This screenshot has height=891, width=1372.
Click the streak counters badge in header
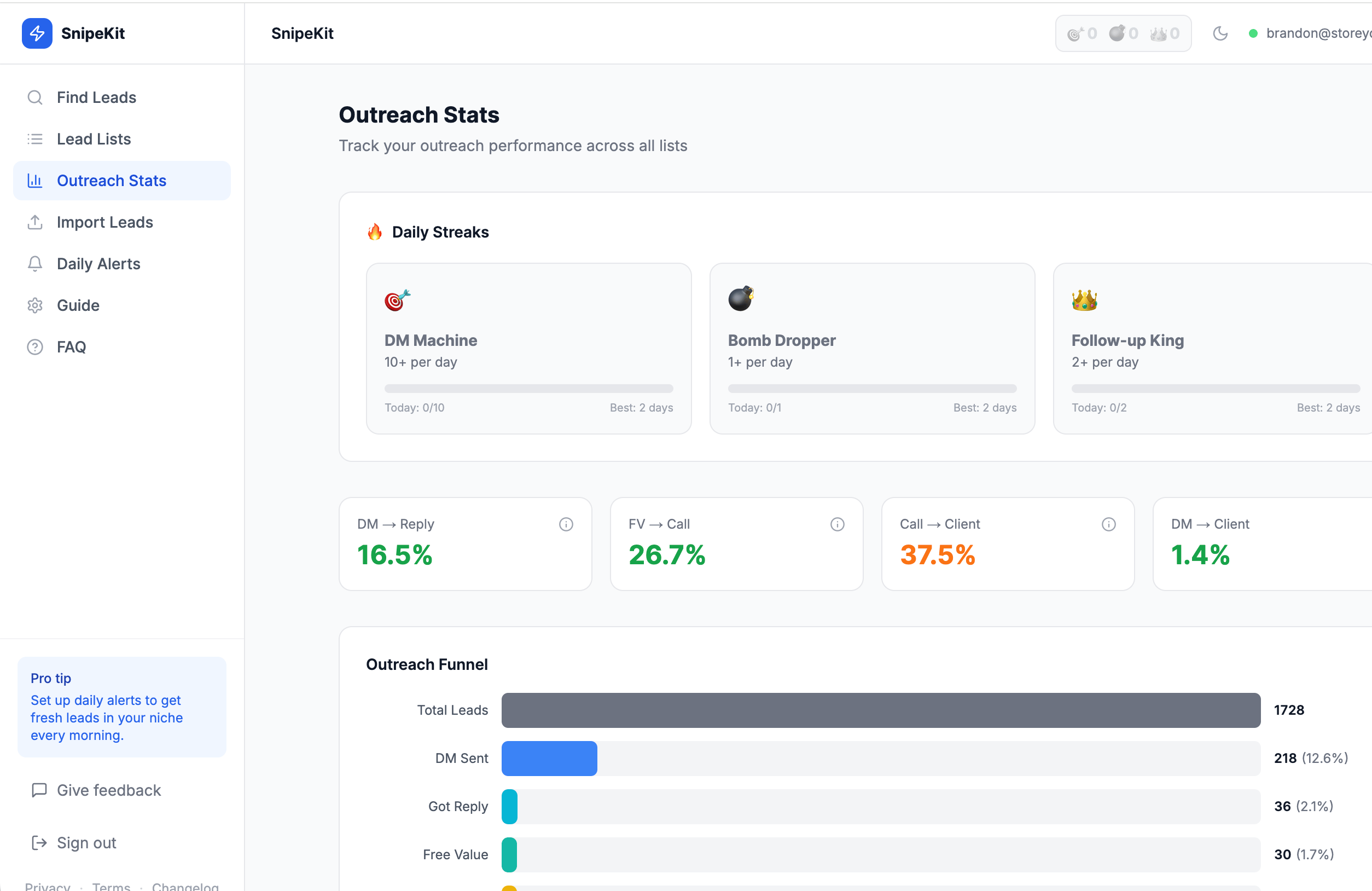click(x=1123, y=33)
